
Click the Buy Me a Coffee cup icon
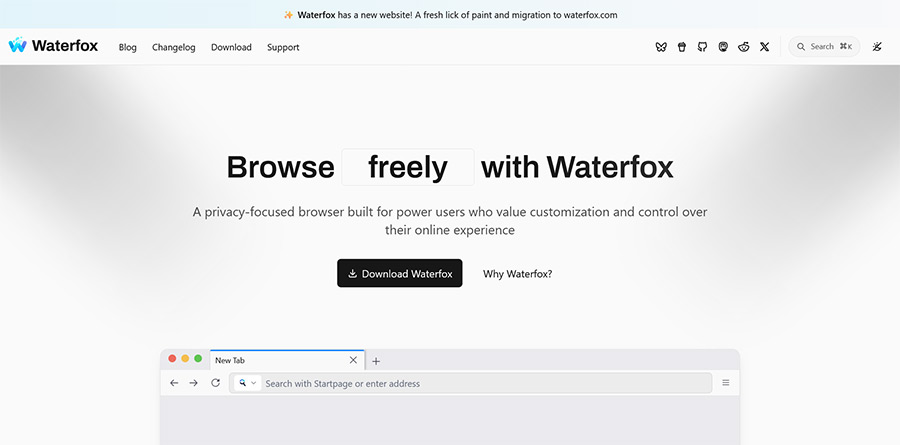(682, 47)
